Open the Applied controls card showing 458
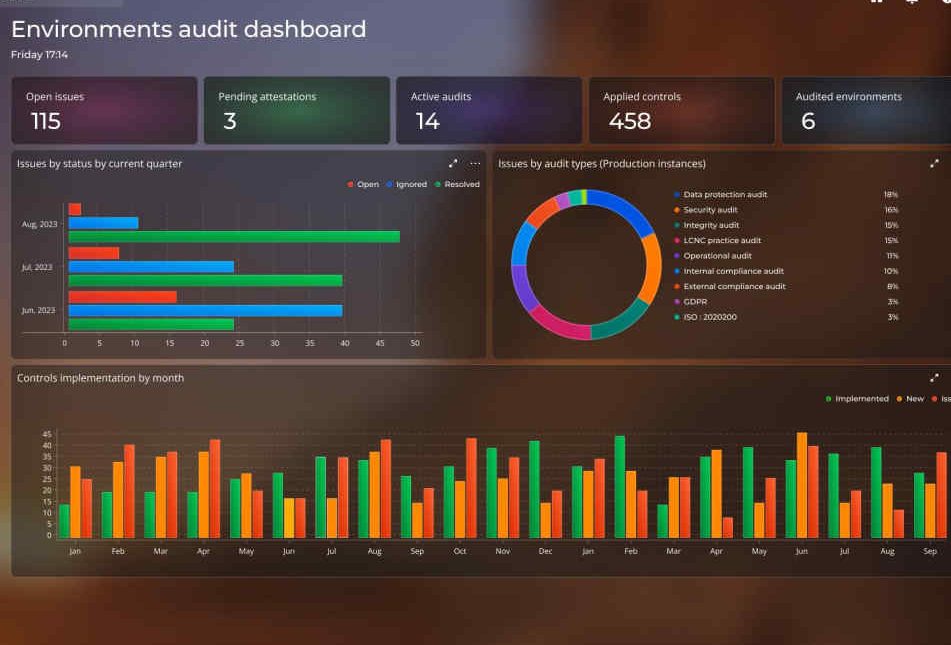This screenshot has height=645, width=951. click(x=682, y=110)
